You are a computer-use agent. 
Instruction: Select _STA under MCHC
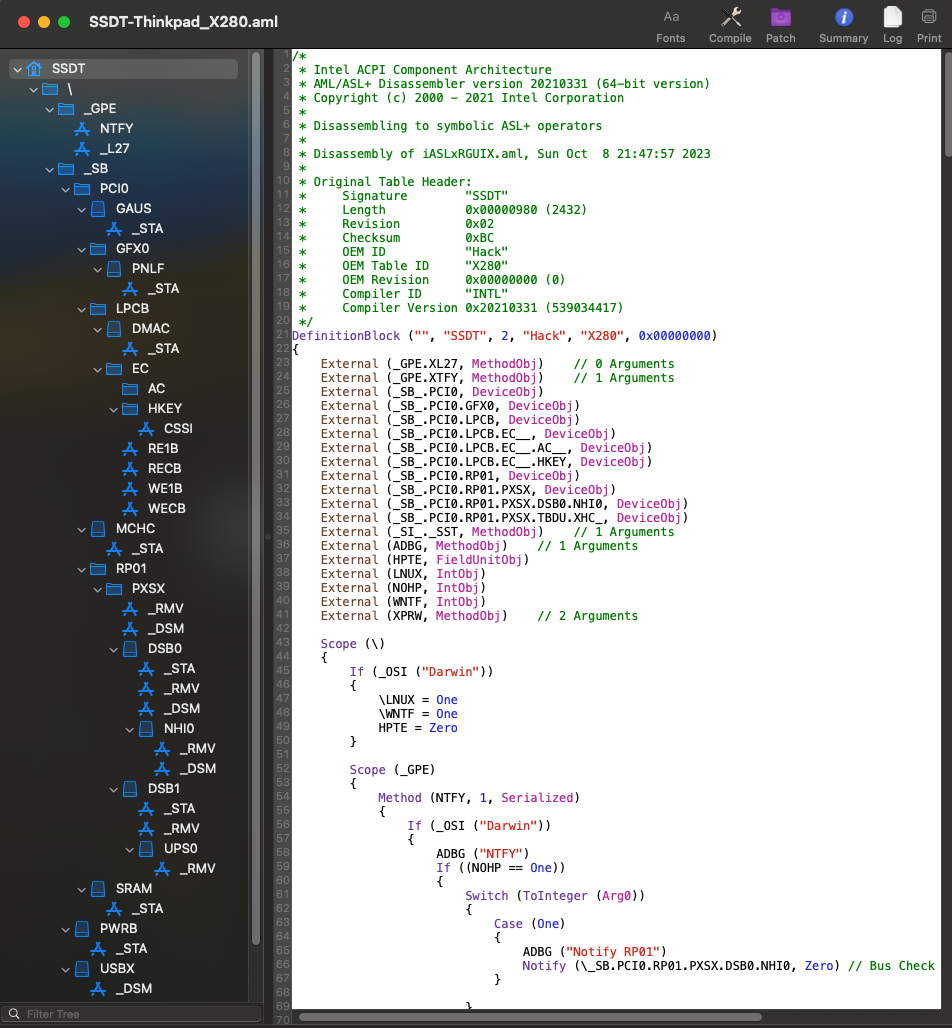147,549
